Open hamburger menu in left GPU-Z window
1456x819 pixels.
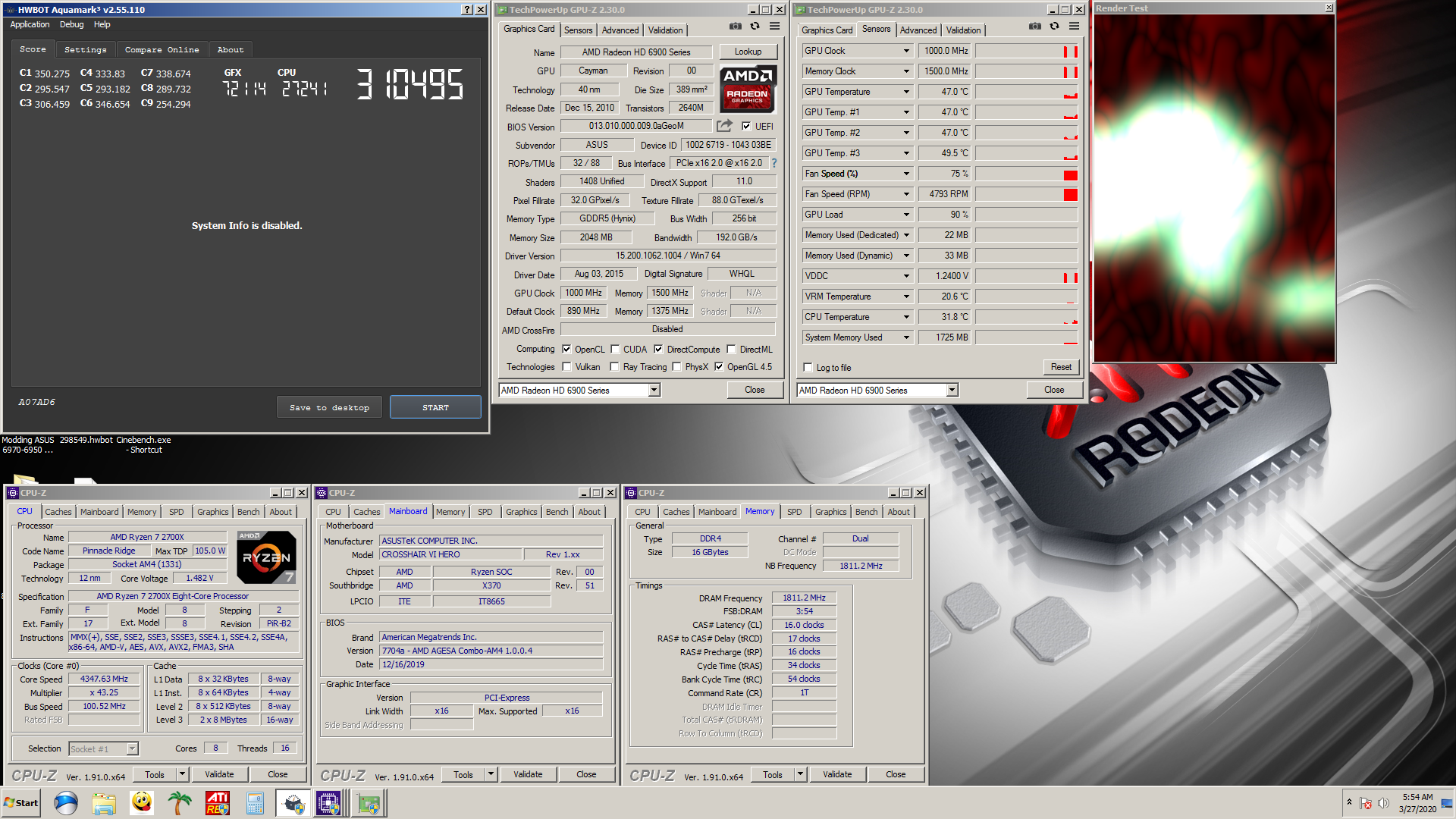click(x=774, y=27)
